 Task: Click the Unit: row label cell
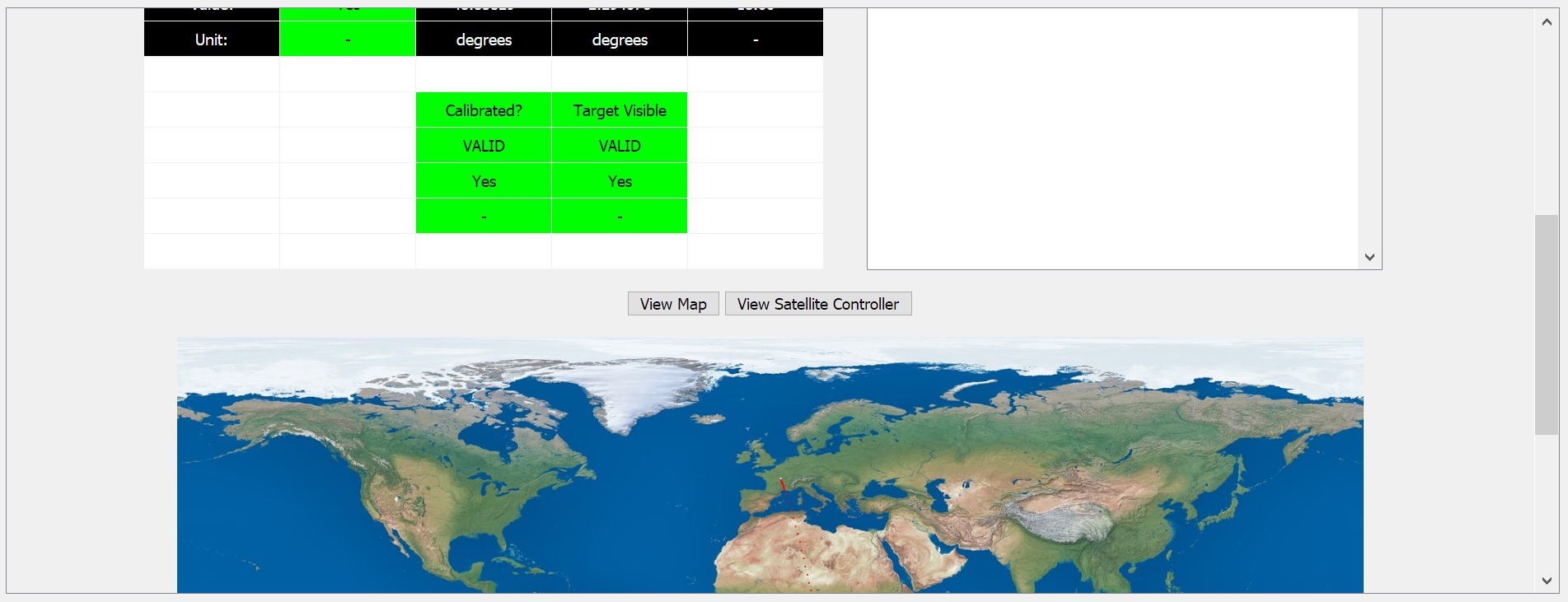pyautogui.click(x=212, y=40)
